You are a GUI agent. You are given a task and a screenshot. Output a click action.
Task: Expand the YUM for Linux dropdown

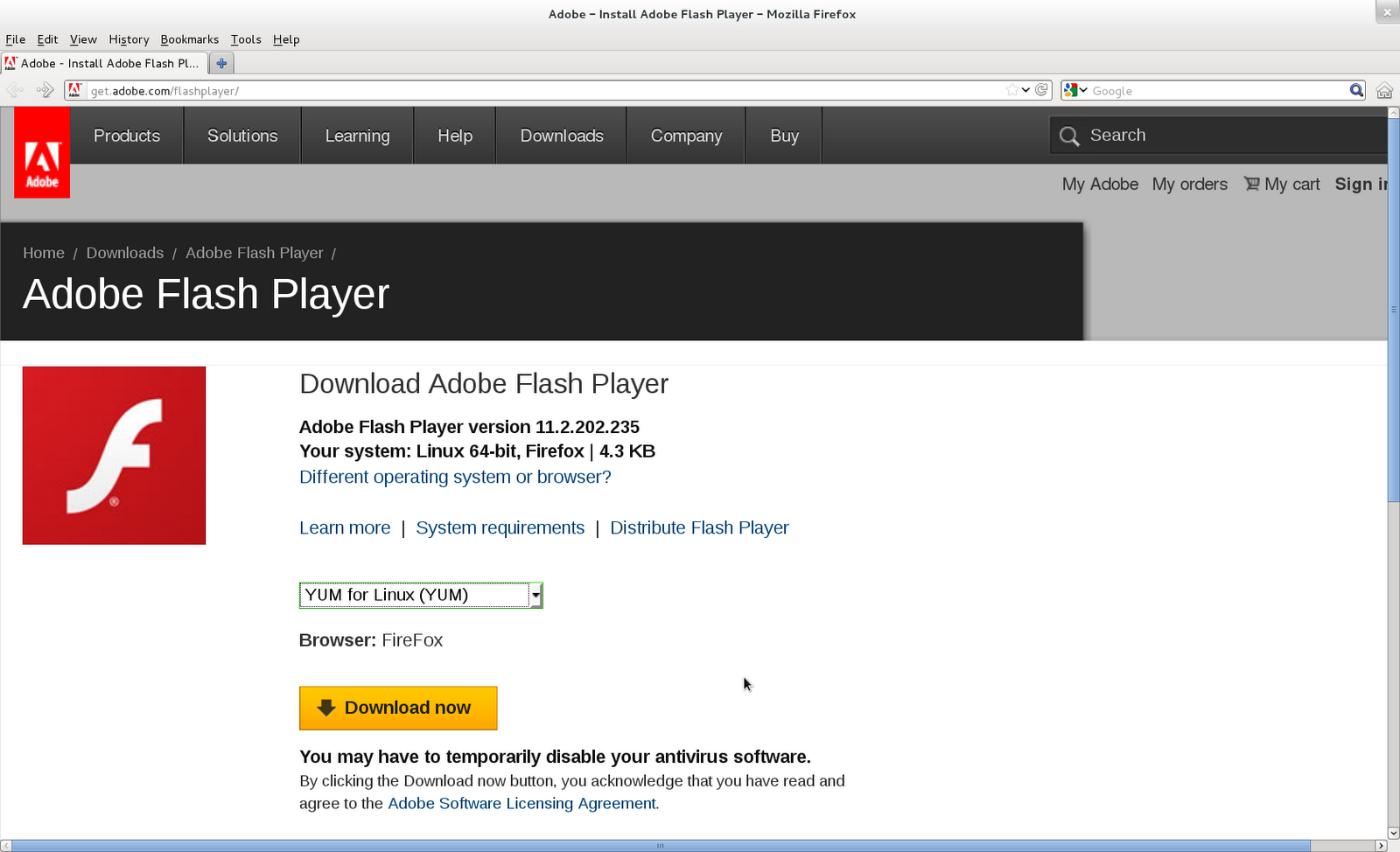coord(535,595)
